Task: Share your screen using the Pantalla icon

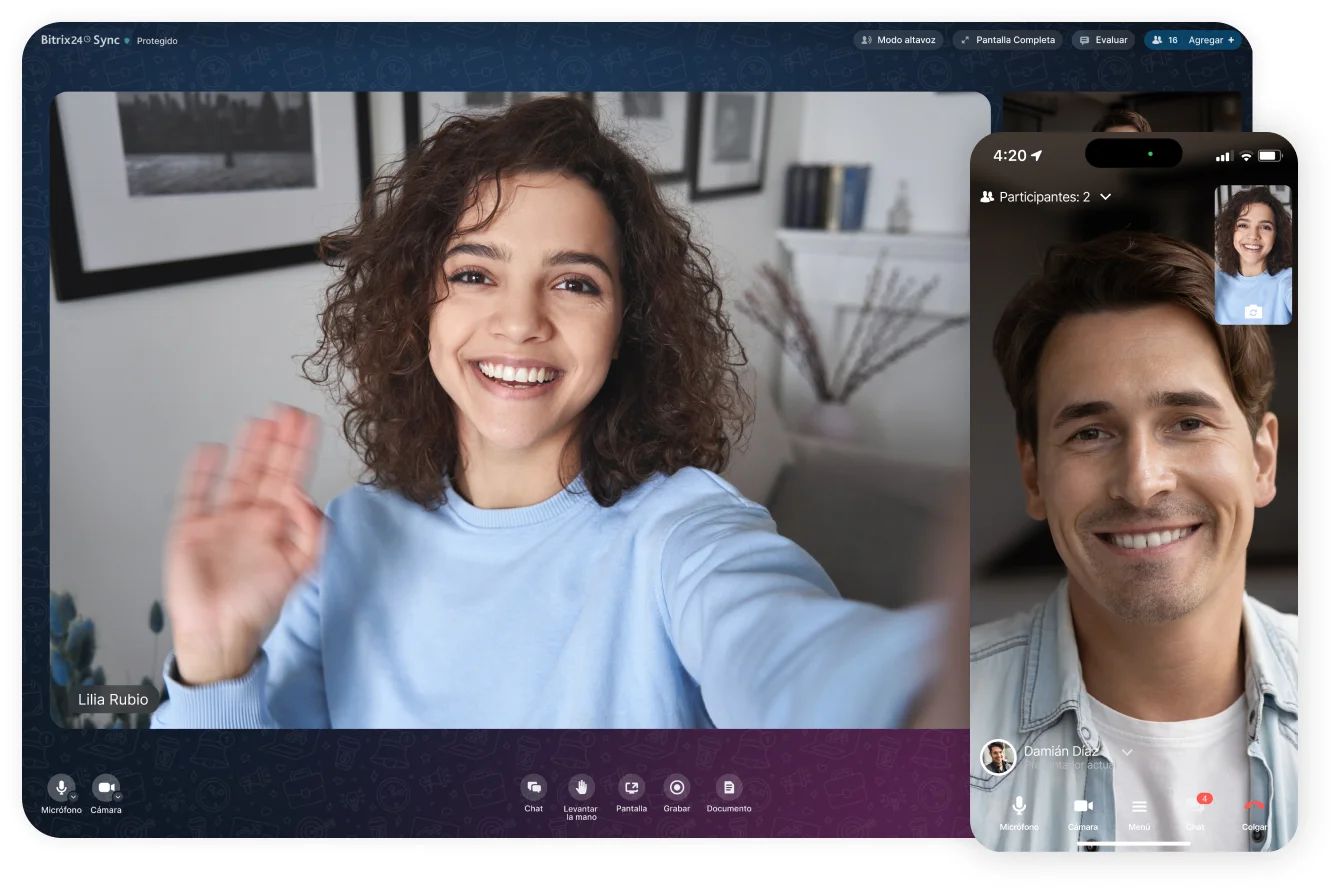Action: (x=631, y=790)
